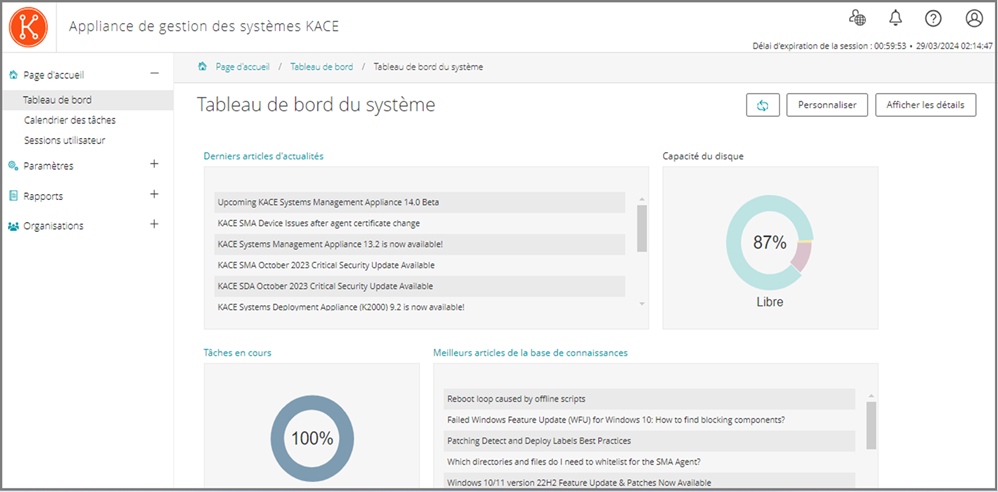Click the knowledge base scroll up arrow
Image resolution: width=998 pixels, height=492 pixels.
tap(871, 395)
